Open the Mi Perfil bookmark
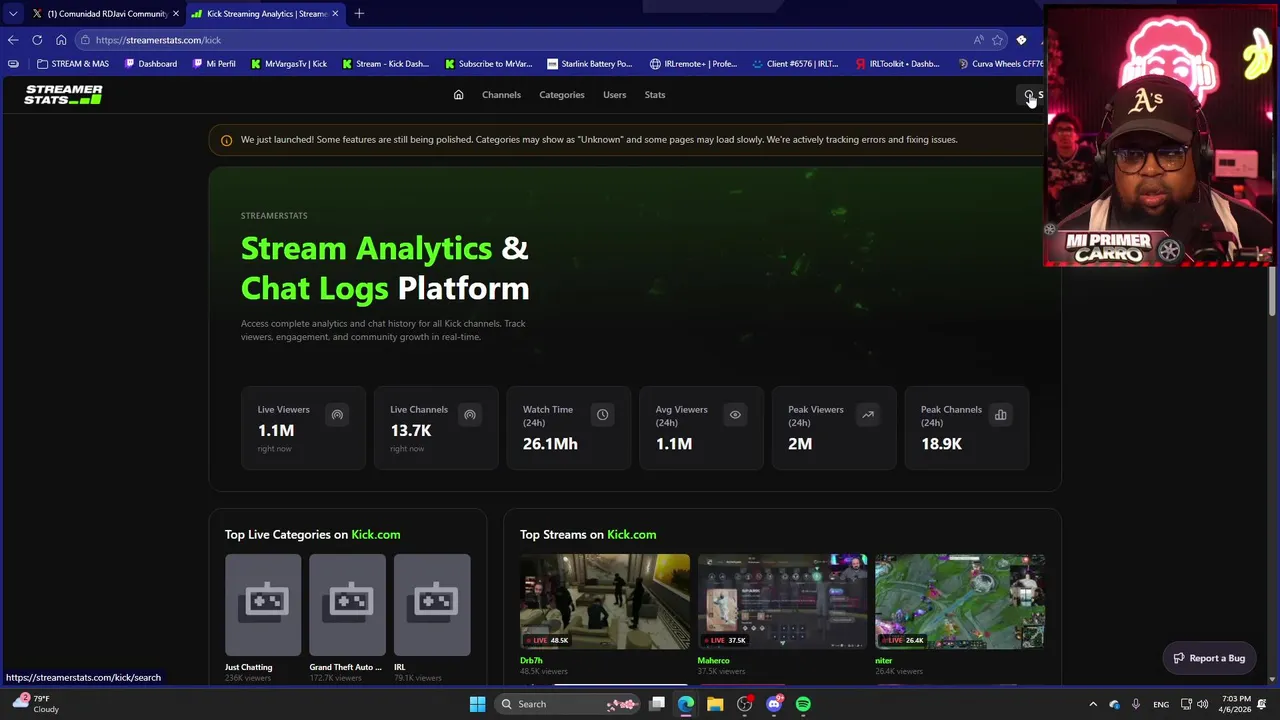The image size is (1280, 720). pyautogui.click(x=214, y=64)
